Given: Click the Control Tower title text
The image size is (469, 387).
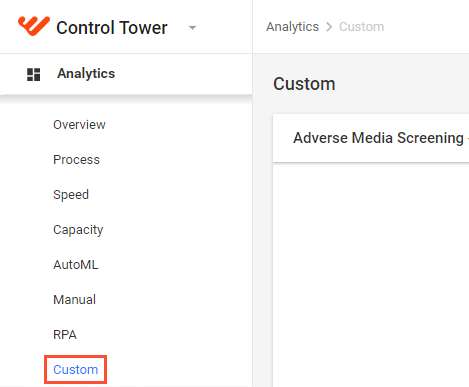Looking at the screenshot, I should click(112, 28).
